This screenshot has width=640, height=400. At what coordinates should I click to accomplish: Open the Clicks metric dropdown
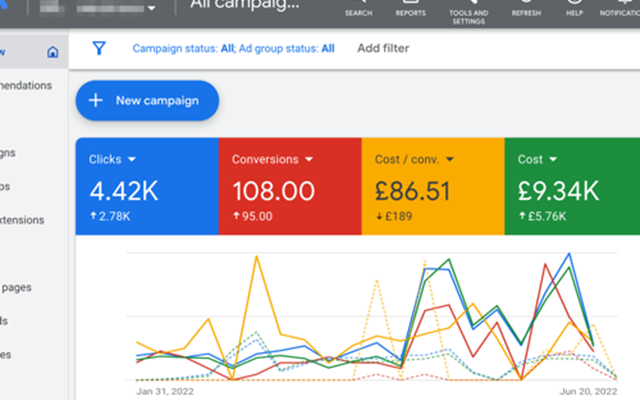tap(131, 159)
